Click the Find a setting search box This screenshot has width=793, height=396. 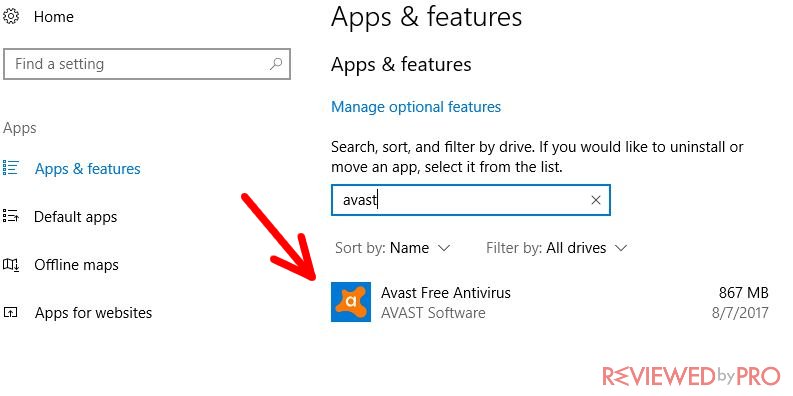(147, 64)
